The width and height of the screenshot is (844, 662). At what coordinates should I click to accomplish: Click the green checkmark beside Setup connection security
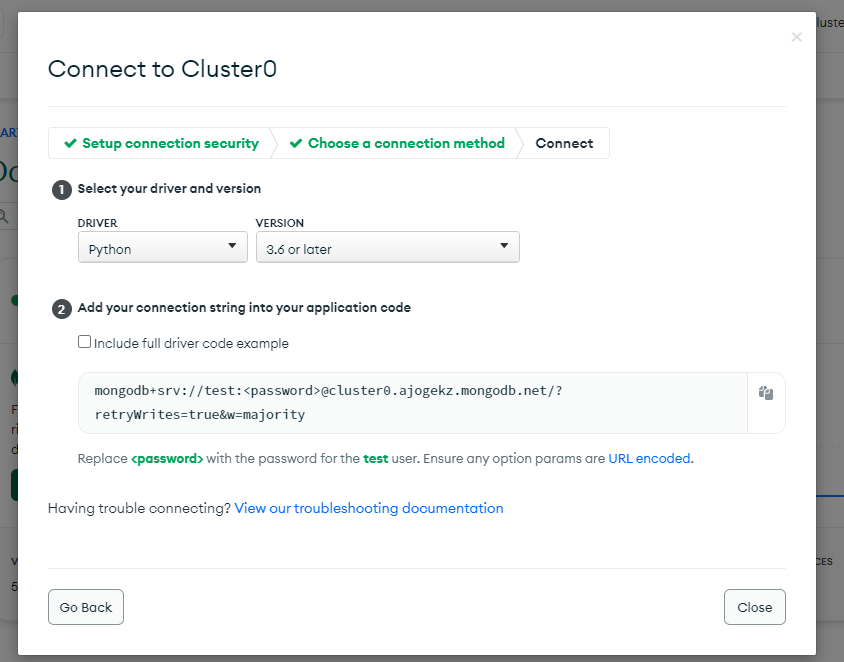pos(70,143)
